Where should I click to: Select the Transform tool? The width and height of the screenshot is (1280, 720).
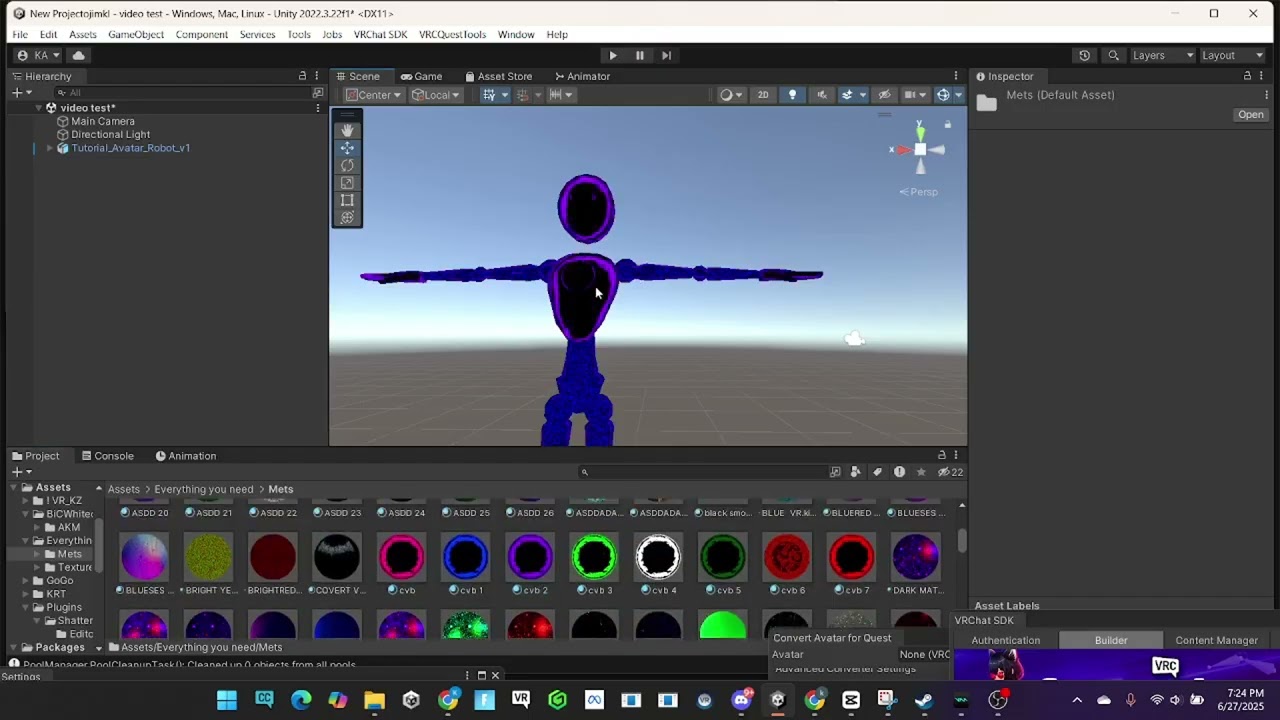coord(347,217)
